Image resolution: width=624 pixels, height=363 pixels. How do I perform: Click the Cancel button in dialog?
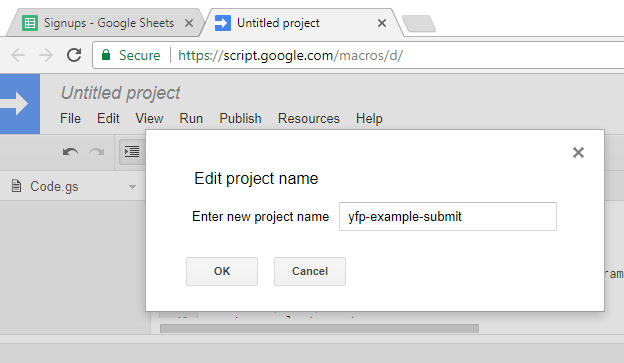click(310, 271)
